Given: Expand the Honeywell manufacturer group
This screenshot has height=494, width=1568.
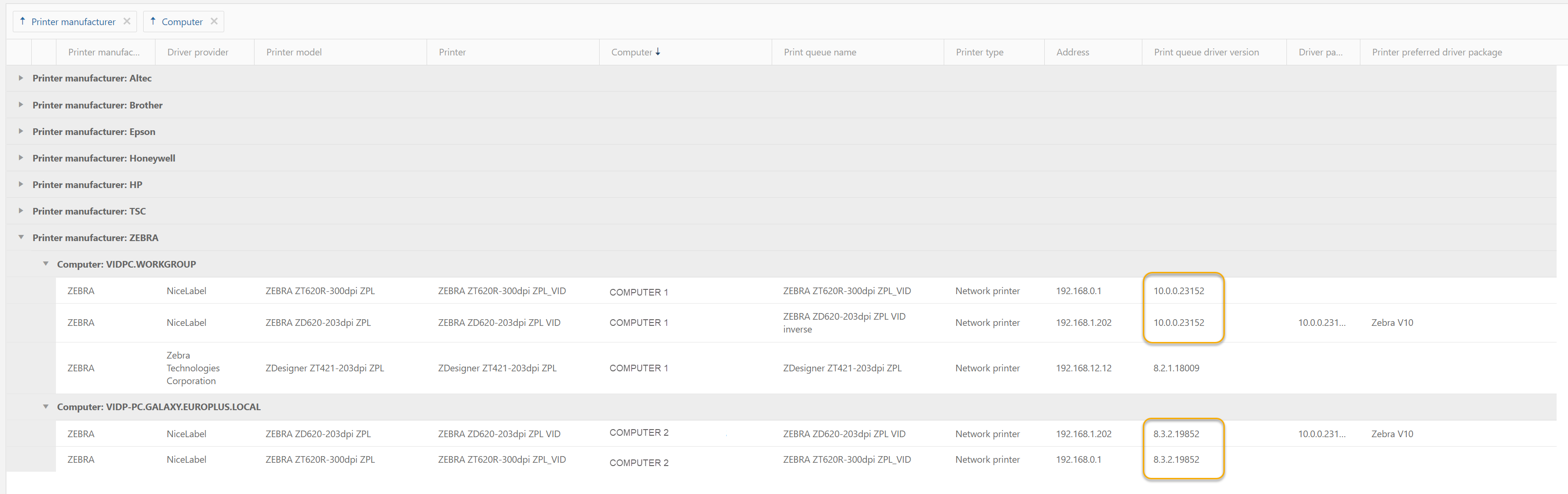Looking at the screenshot, I should point(21,158).
